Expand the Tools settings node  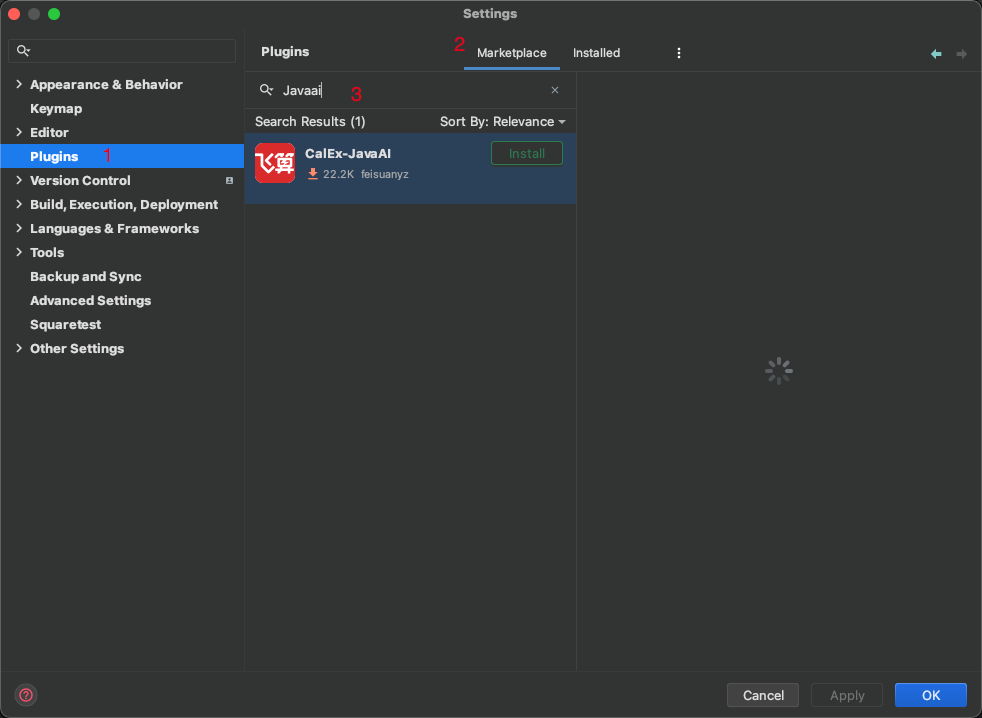(x=19, y=252)
